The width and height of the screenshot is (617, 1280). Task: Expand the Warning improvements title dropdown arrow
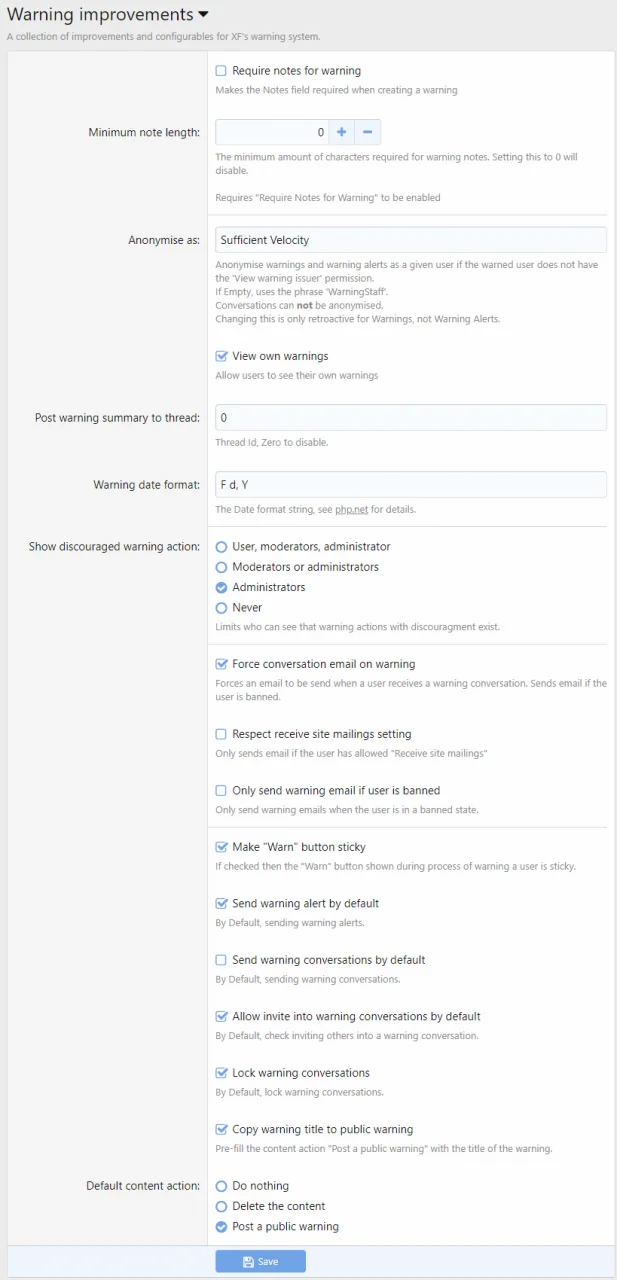point(203,14)
